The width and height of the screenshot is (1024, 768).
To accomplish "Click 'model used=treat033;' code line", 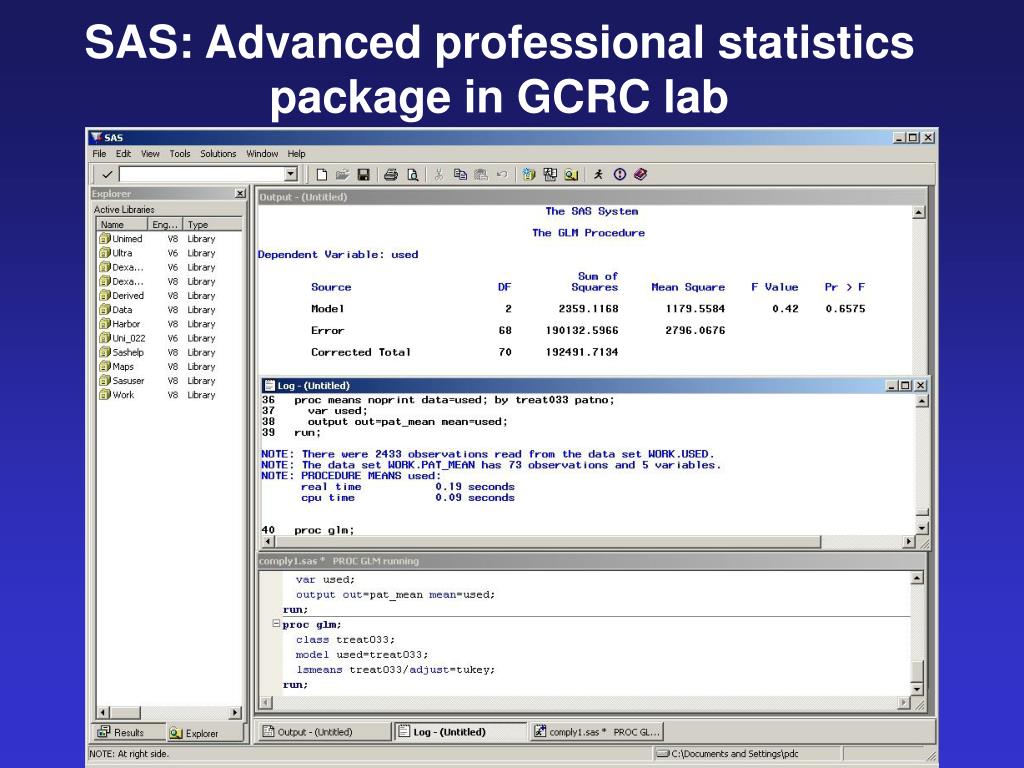I will point(362,654).
